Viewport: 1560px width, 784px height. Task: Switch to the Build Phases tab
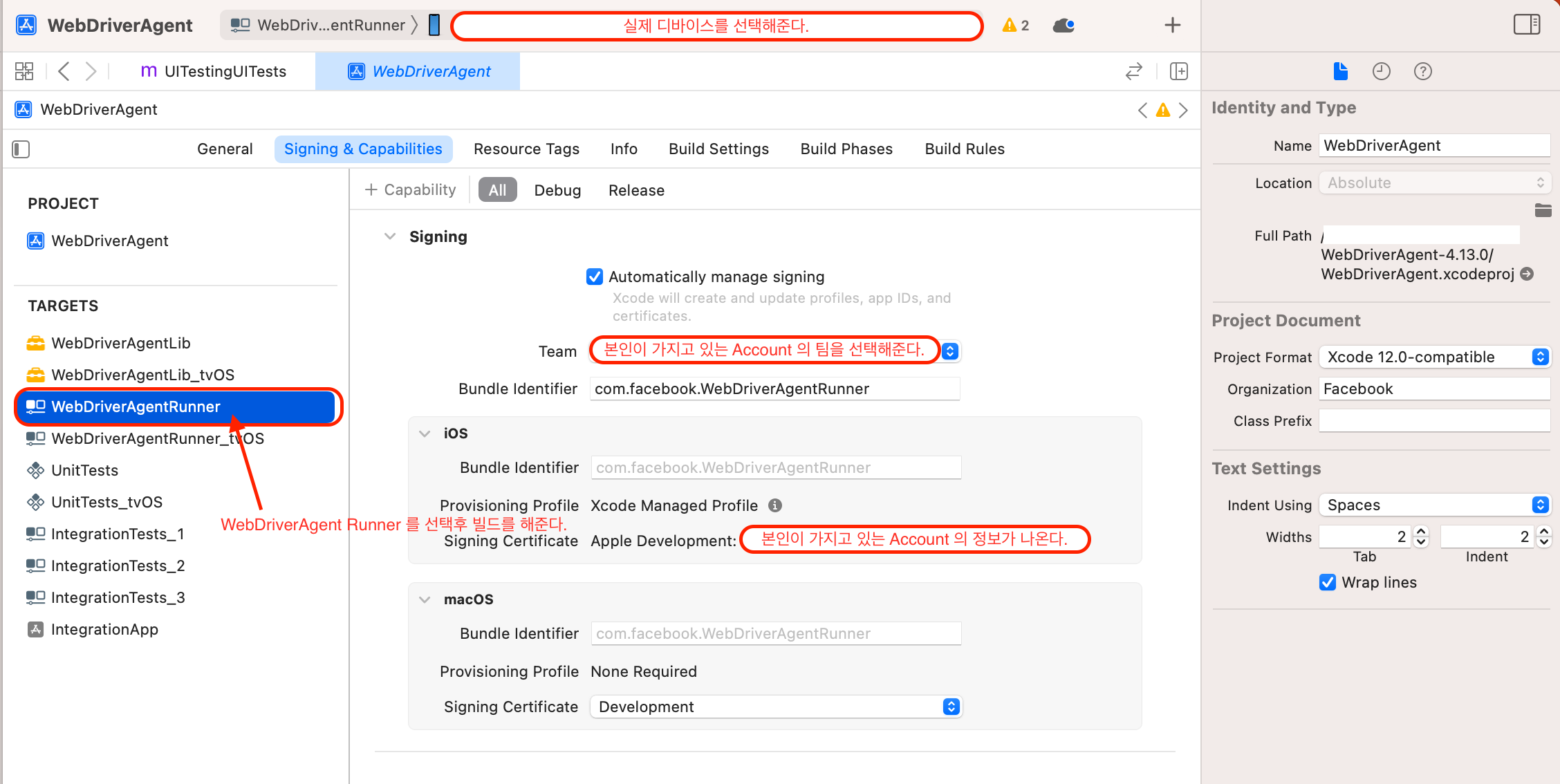coord(846,149)
